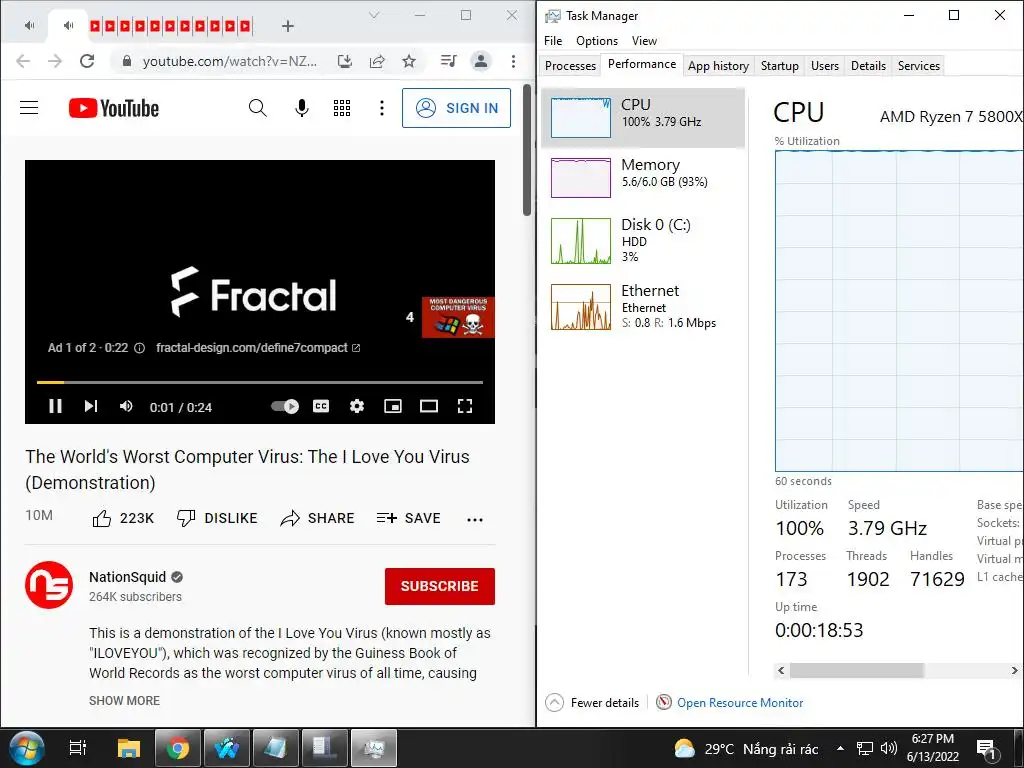Screen dimensions: 1024x768
Task: Switch to the Details tab
Action: tap(868, 66)
